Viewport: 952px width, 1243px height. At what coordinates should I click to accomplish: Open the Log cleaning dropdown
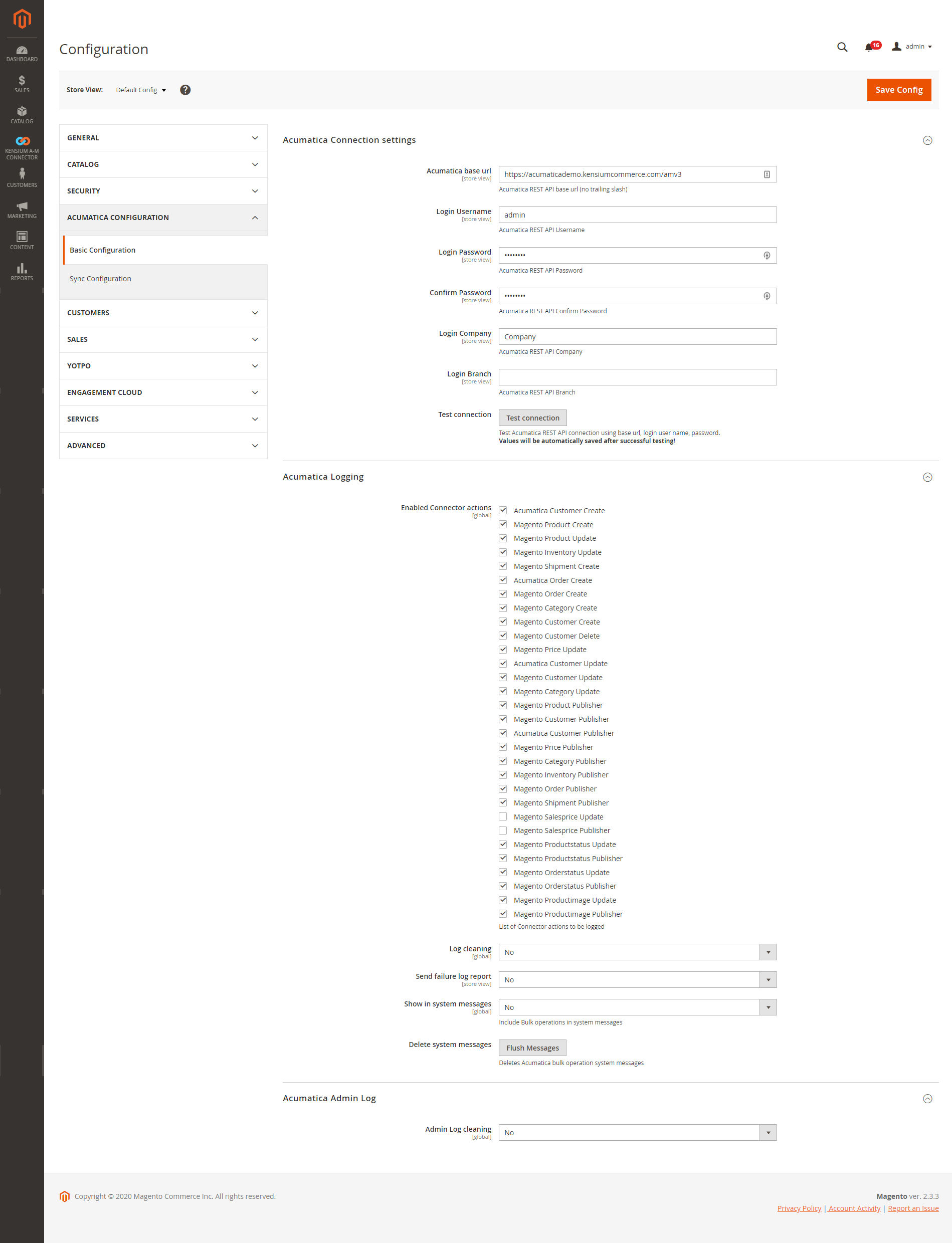(x=638, y=953)
